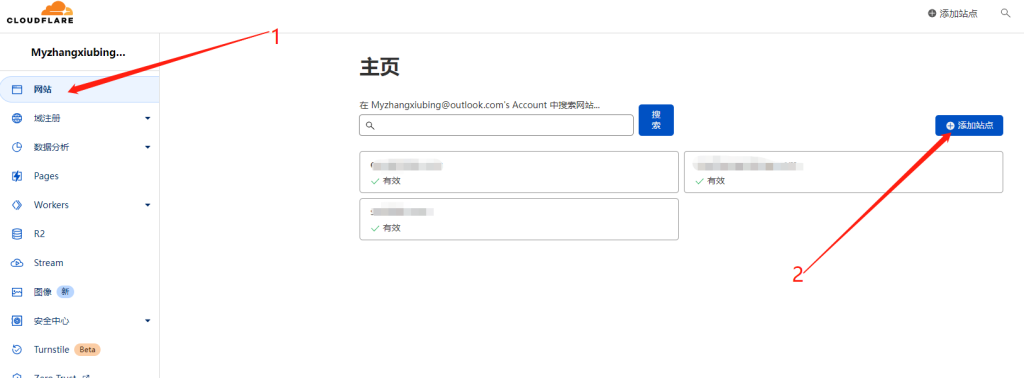Click the 图像 picture icon

18,292
